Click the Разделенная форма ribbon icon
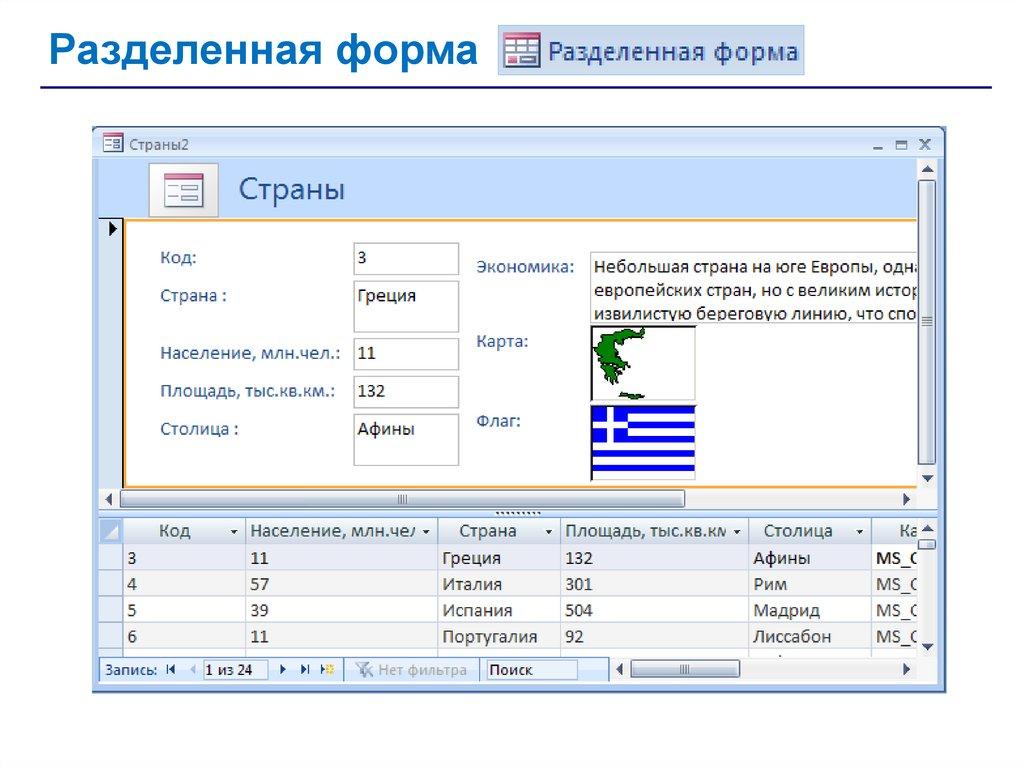The image size is (1024, 767). click(521, 51)
